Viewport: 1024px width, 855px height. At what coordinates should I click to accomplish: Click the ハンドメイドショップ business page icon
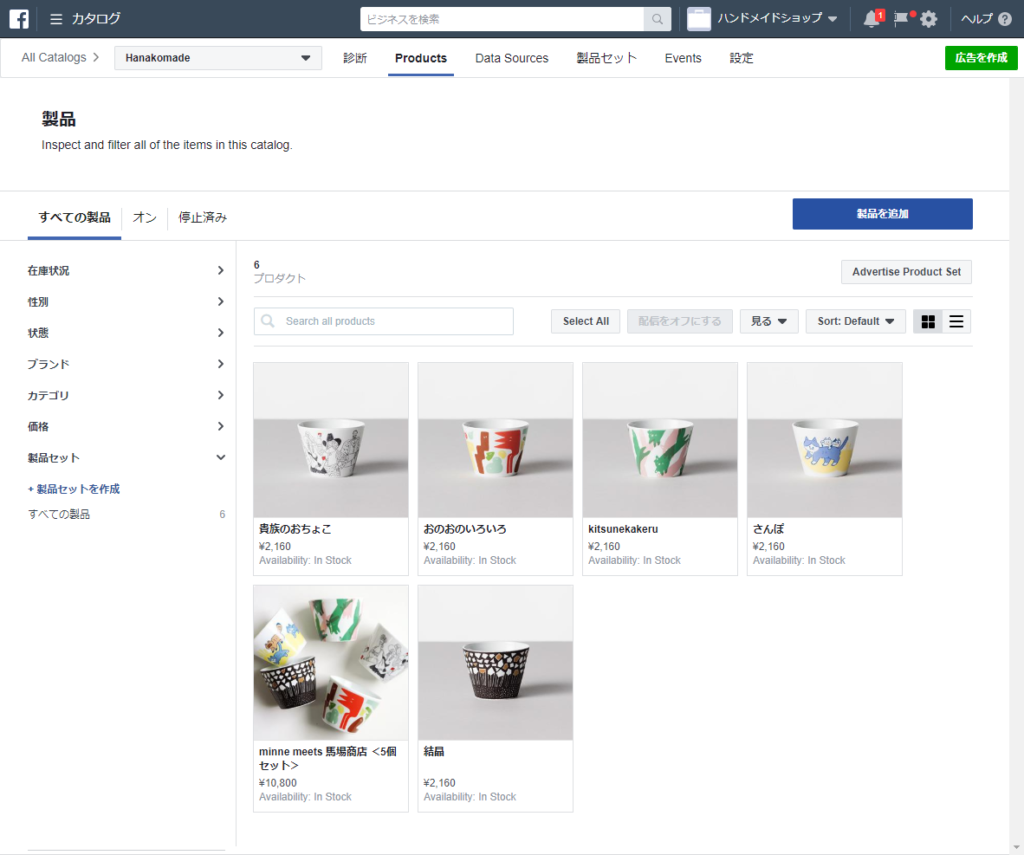699,19
